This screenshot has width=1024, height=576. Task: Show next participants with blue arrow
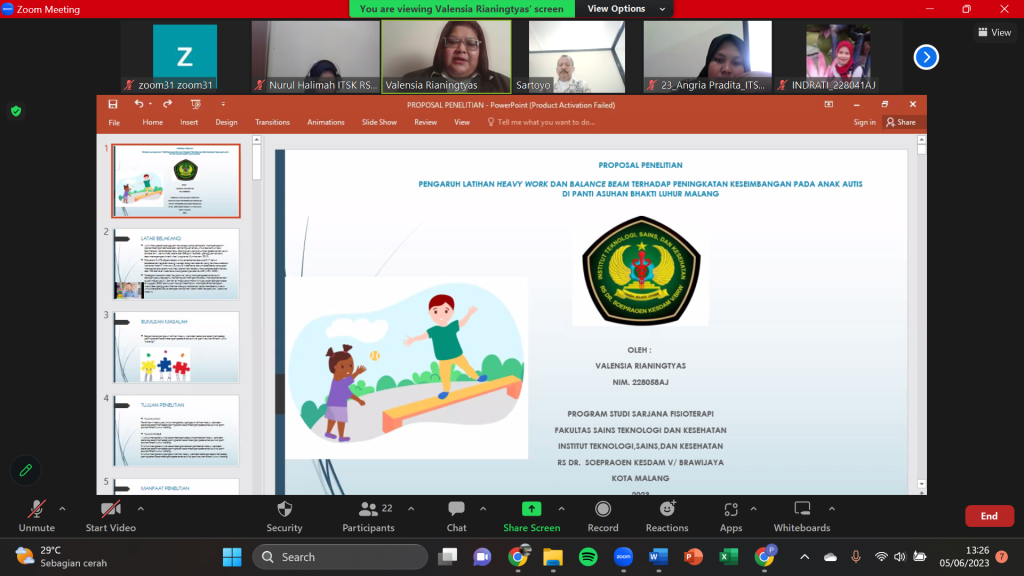pyautogui.click(x=926, y=57)
